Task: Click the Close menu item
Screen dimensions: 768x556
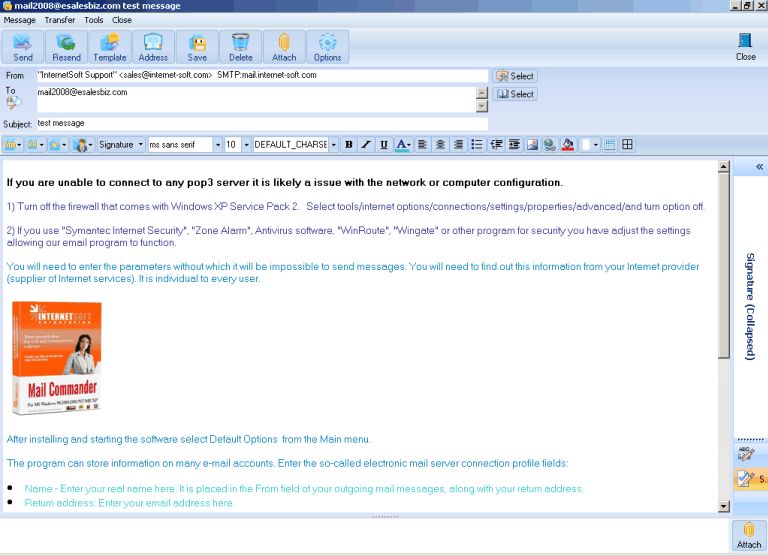Action: coord(121,20)
